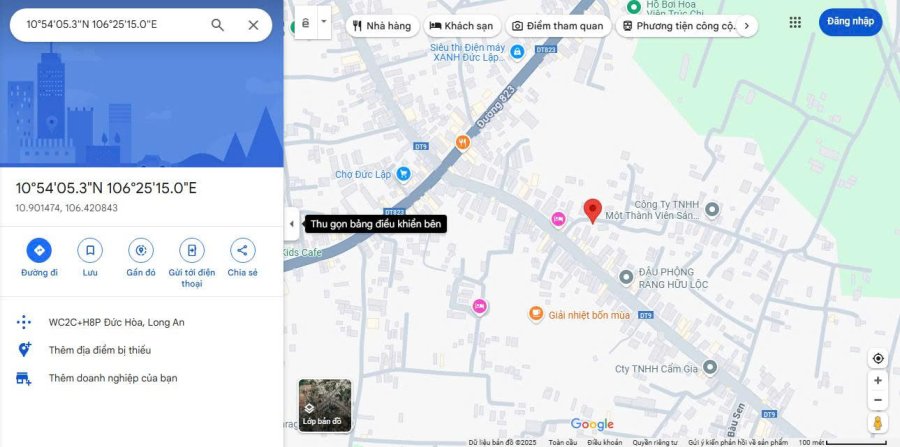
Task: Click the my location target icon
Action: [x=877, y=358]
